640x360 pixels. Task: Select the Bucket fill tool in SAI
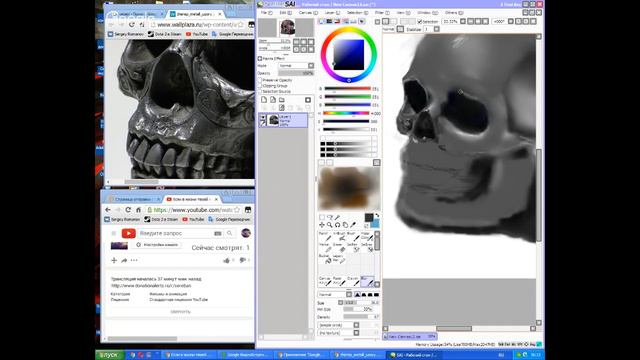coord(325,259)
